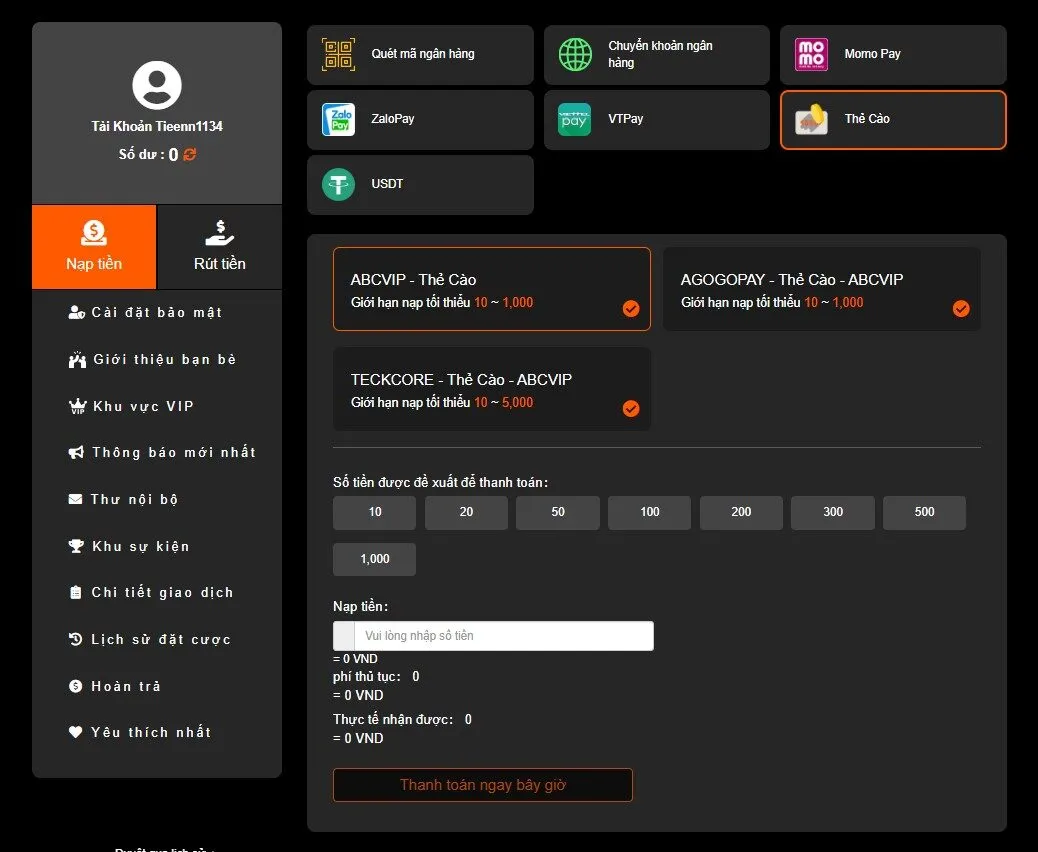1038x852 pixels.
Task: Click the deposit amount input field
Action: pos(503,636)
